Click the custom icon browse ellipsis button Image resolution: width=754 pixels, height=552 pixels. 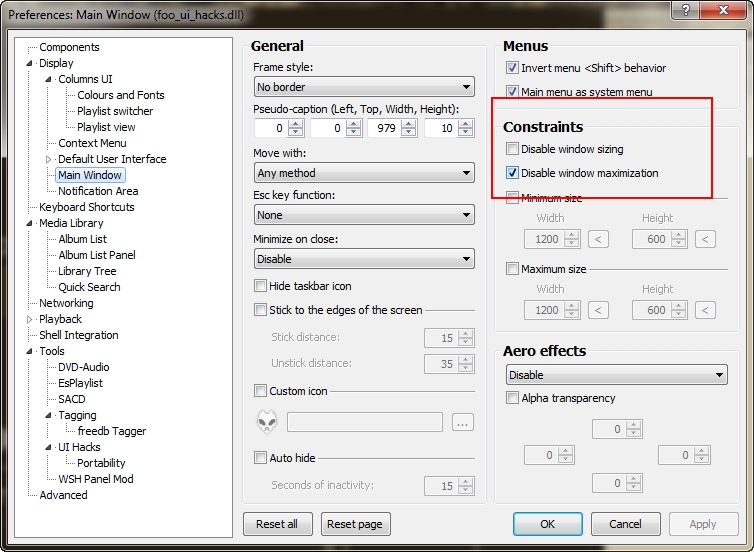click(462, 423)
